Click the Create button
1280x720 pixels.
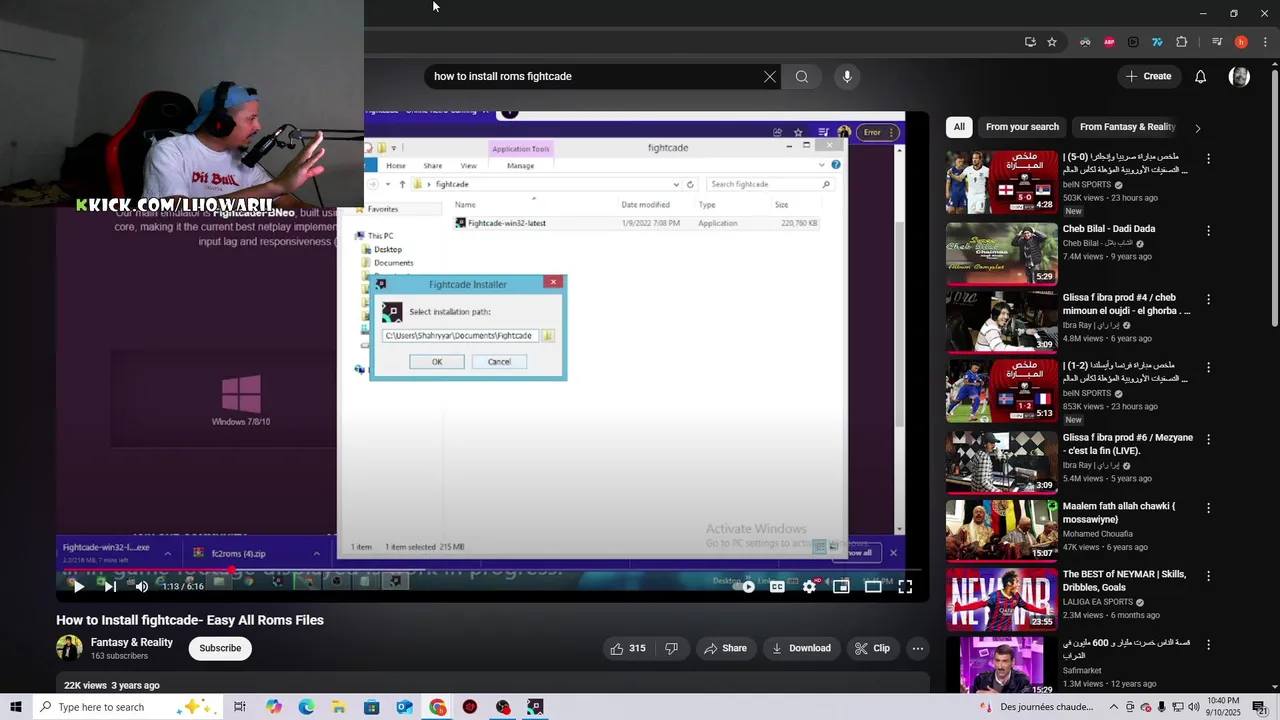click(1148, 76)
